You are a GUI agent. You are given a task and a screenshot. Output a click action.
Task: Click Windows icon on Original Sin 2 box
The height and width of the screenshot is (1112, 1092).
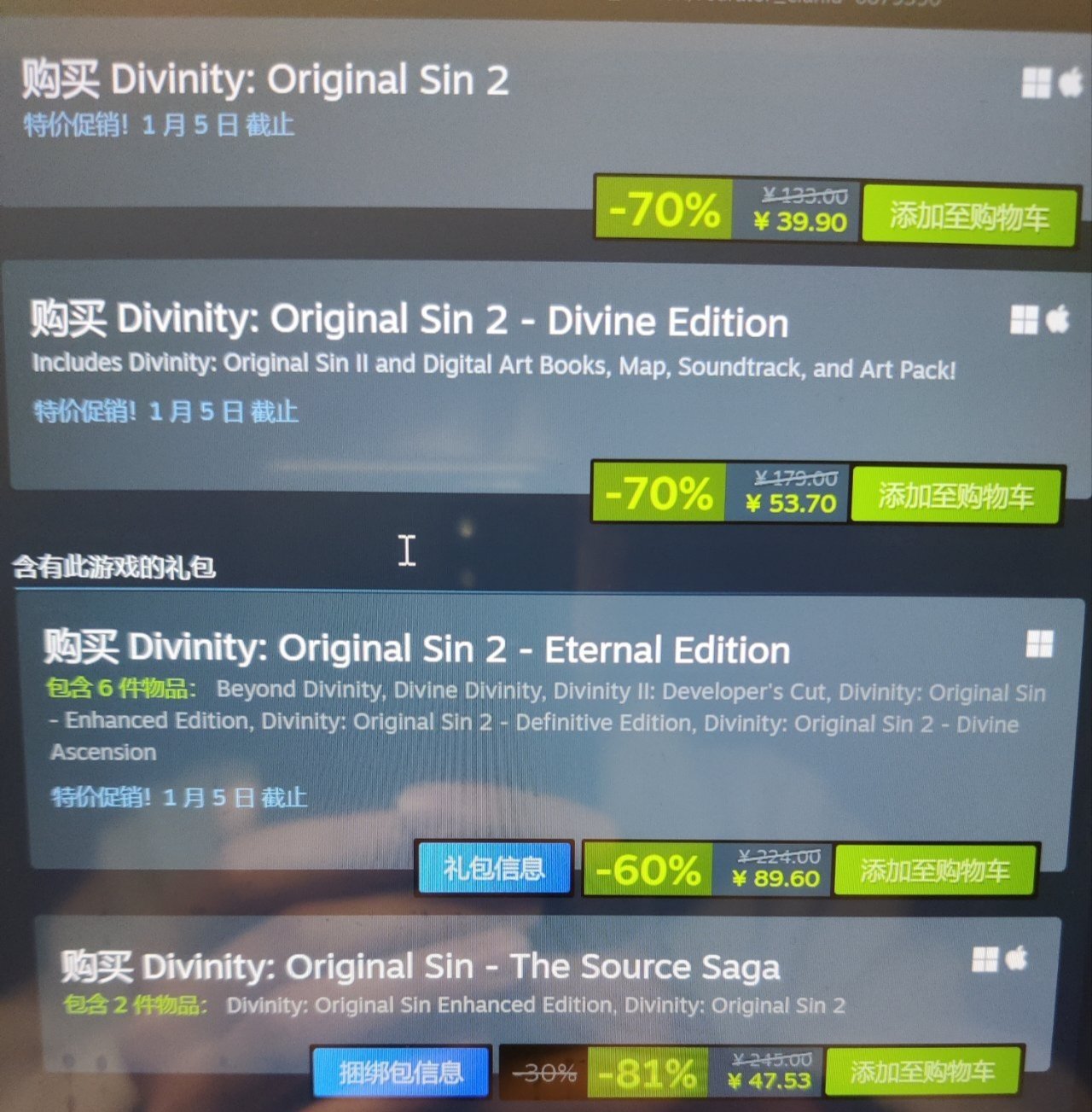(1037, 83)
